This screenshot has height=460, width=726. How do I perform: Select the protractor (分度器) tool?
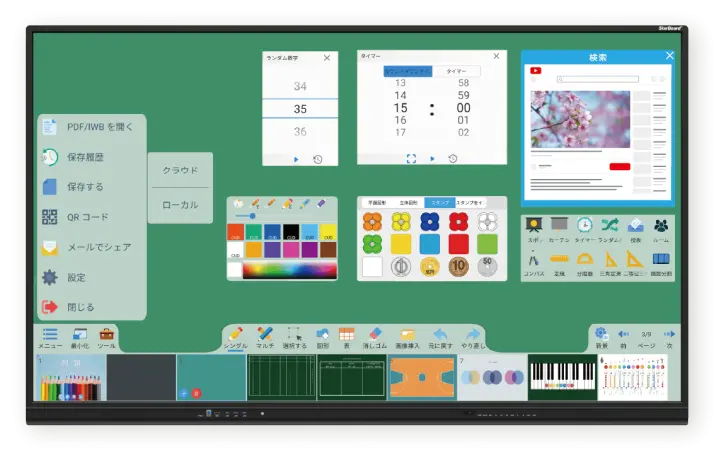click(585, 262)
